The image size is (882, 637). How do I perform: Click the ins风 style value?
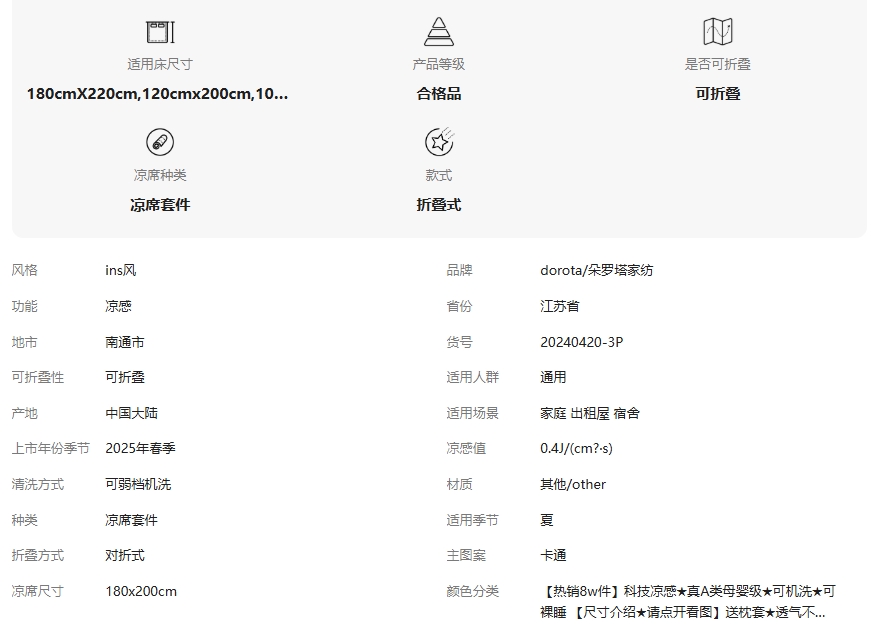(x=120, y=270)
